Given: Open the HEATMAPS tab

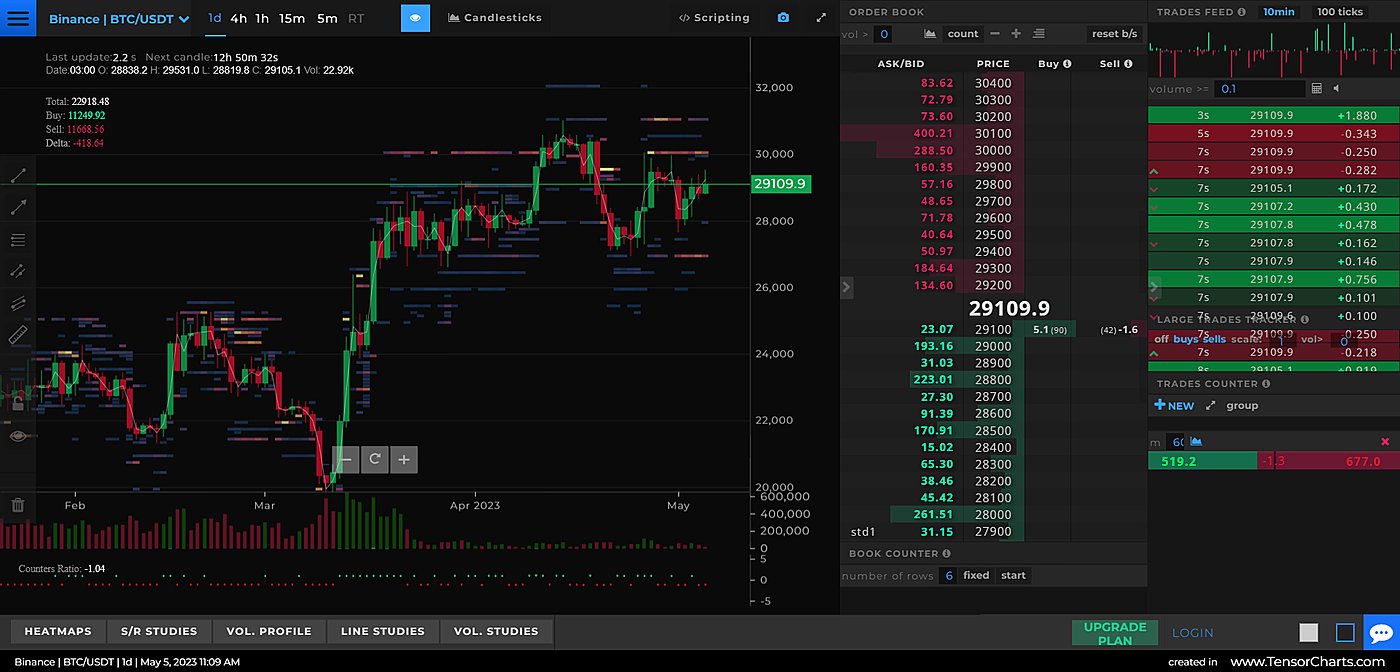Looking at the screenshot, I should [58, 631].
